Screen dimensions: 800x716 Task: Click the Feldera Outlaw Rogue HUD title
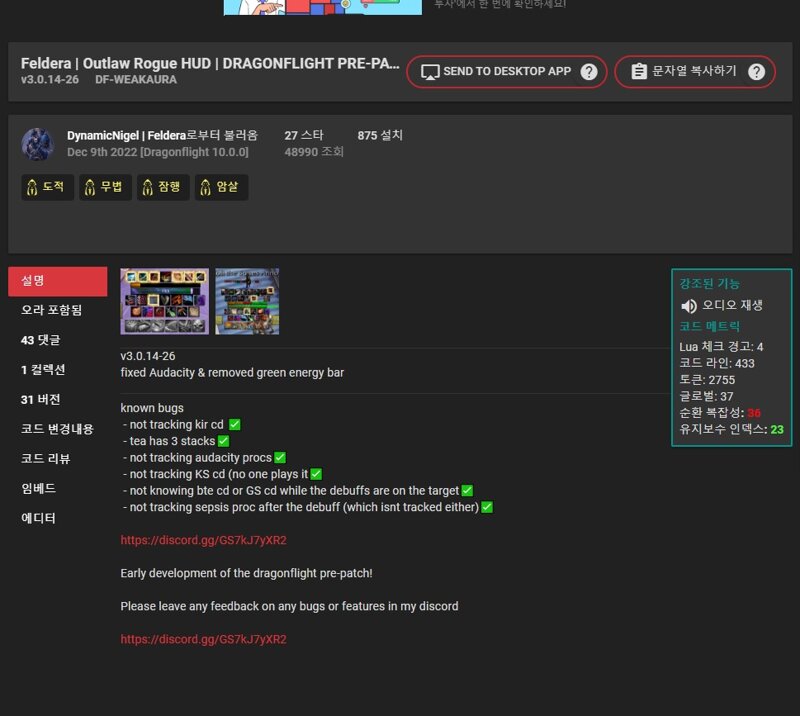click(x=210, y=64)
